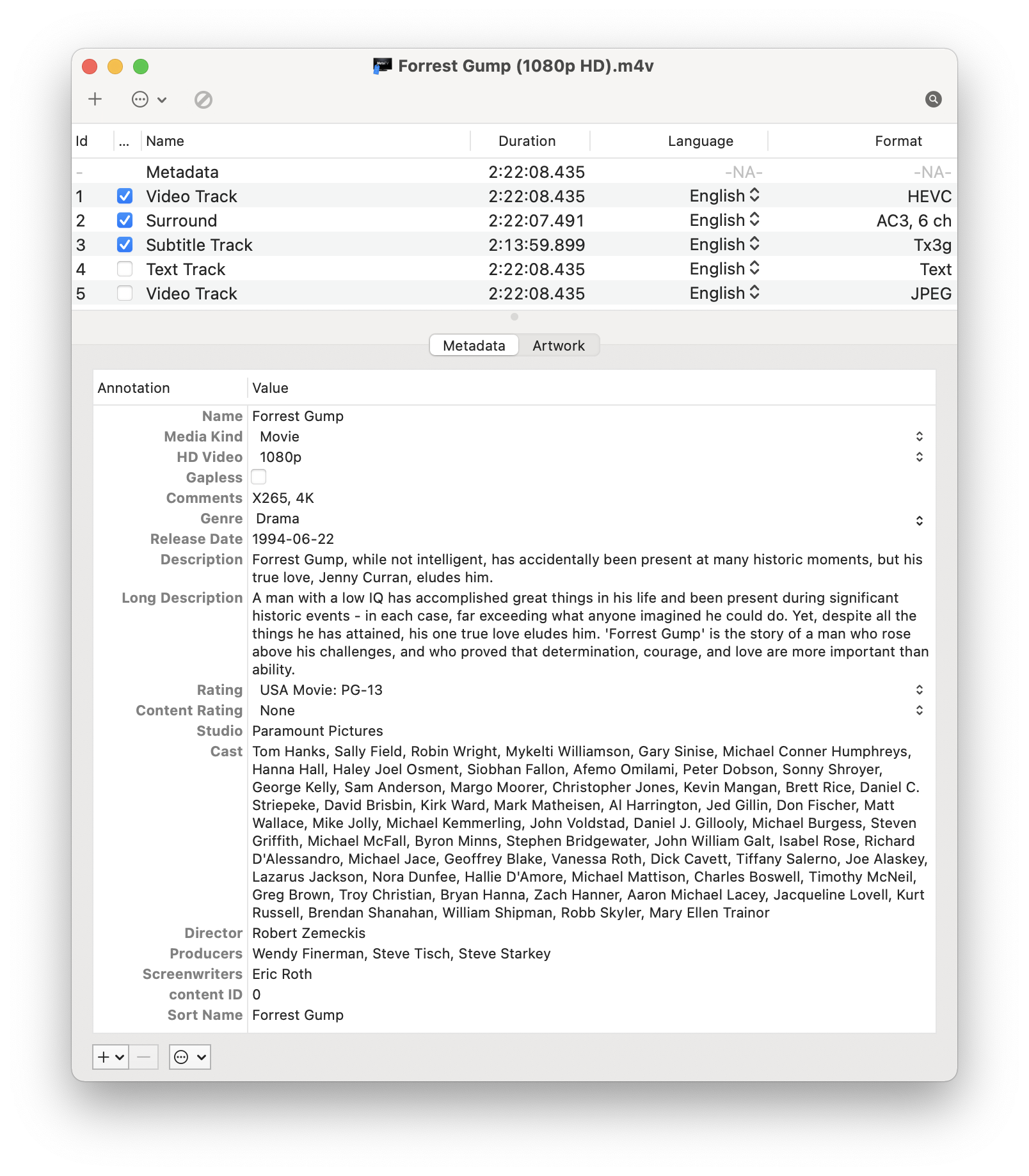Click the Studio value Paramount Pictures
The width and height of the screenshot is (1029, 1176).
coord(317,731)
